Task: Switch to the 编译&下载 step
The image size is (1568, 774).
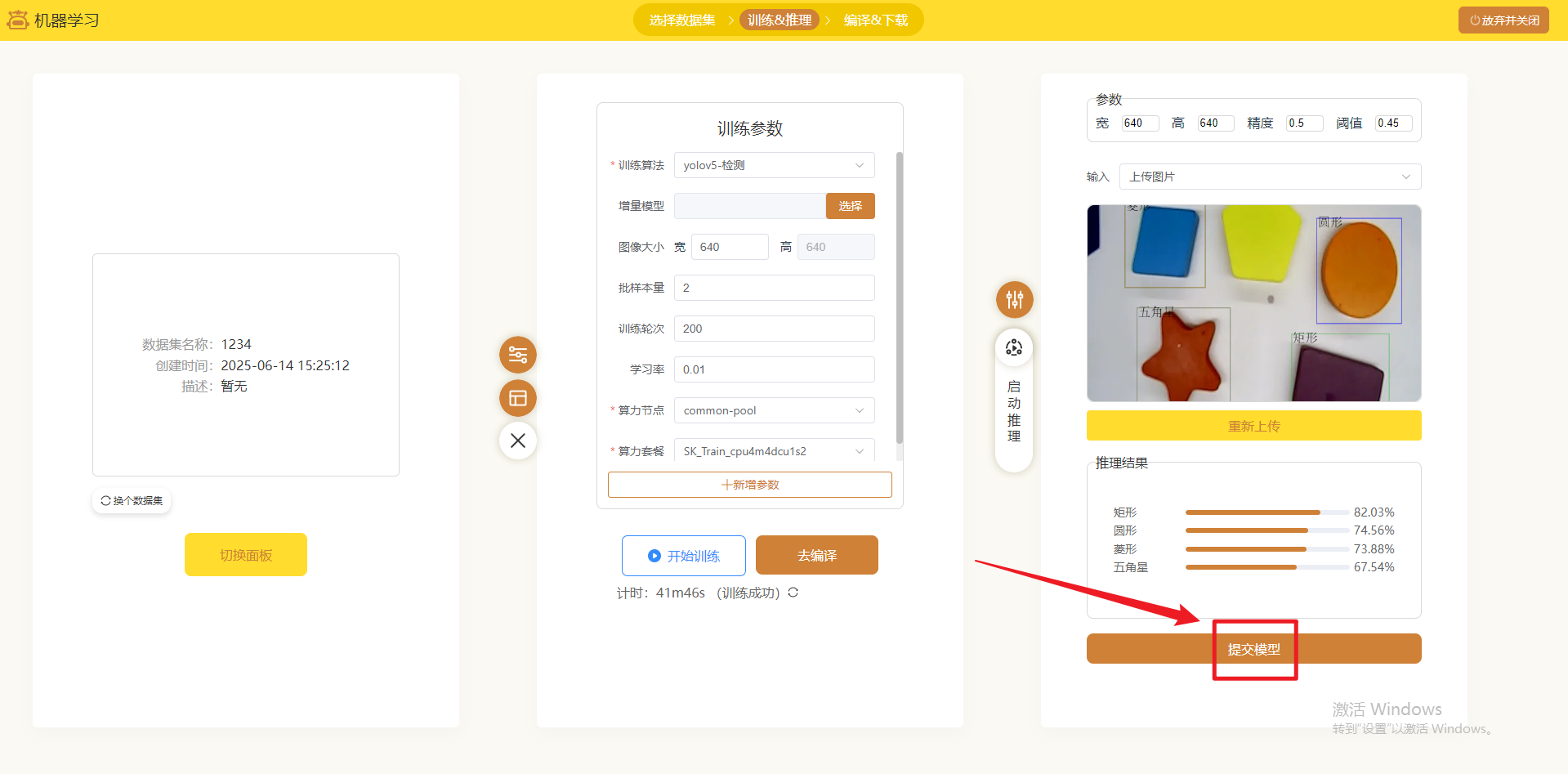Action: click(875, 20)
